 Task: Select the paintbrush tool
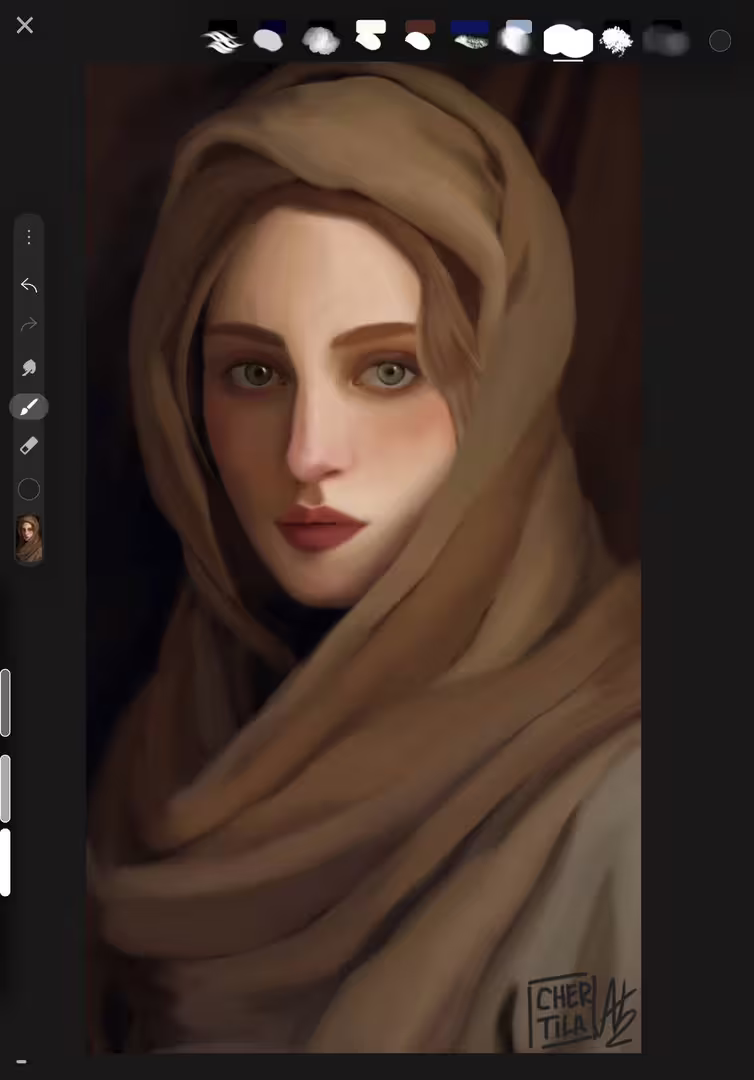[x=29, y=407]
